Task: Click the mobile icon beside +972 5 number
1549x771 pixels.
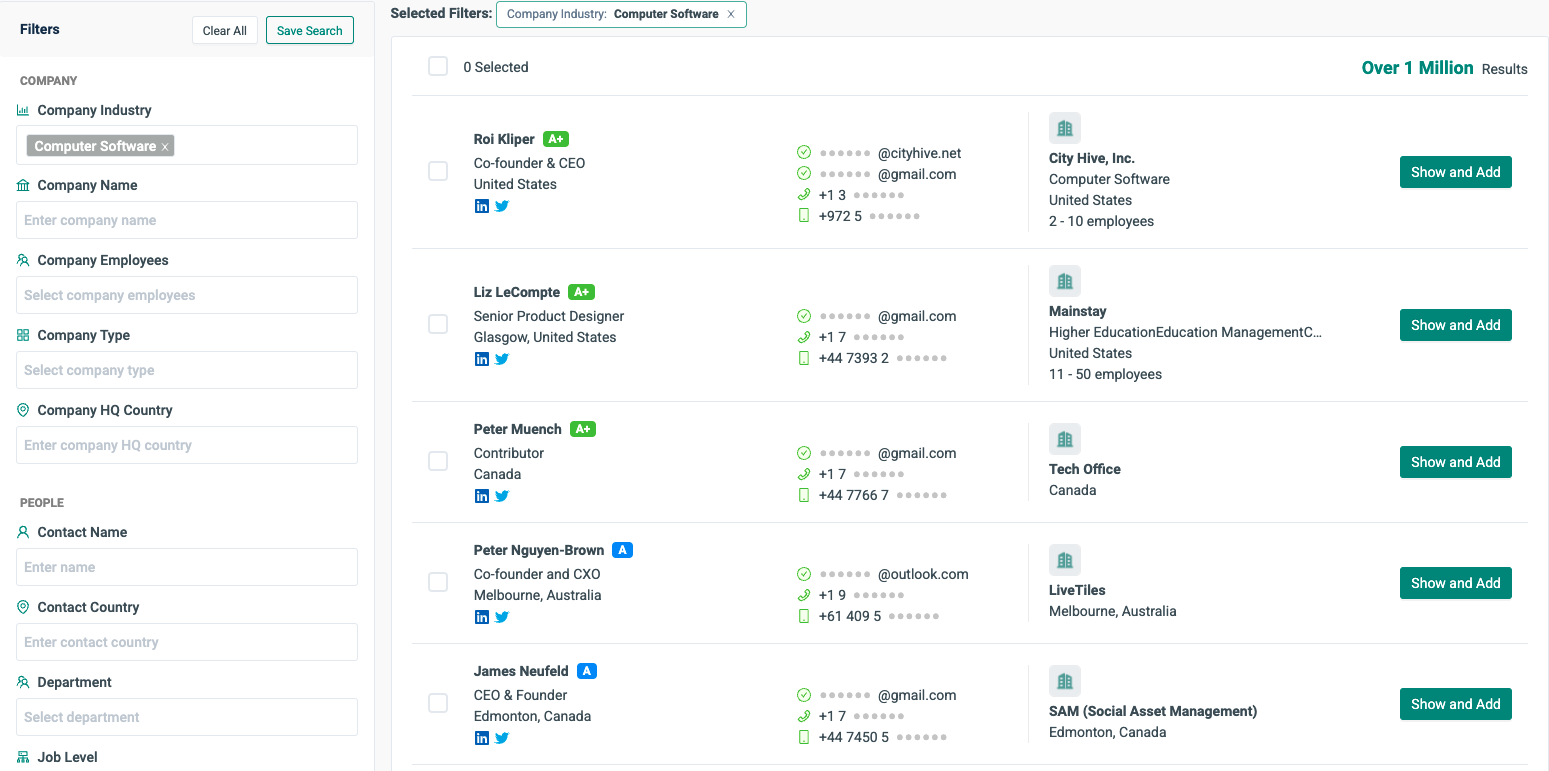Action: click(x=804, y=216)
